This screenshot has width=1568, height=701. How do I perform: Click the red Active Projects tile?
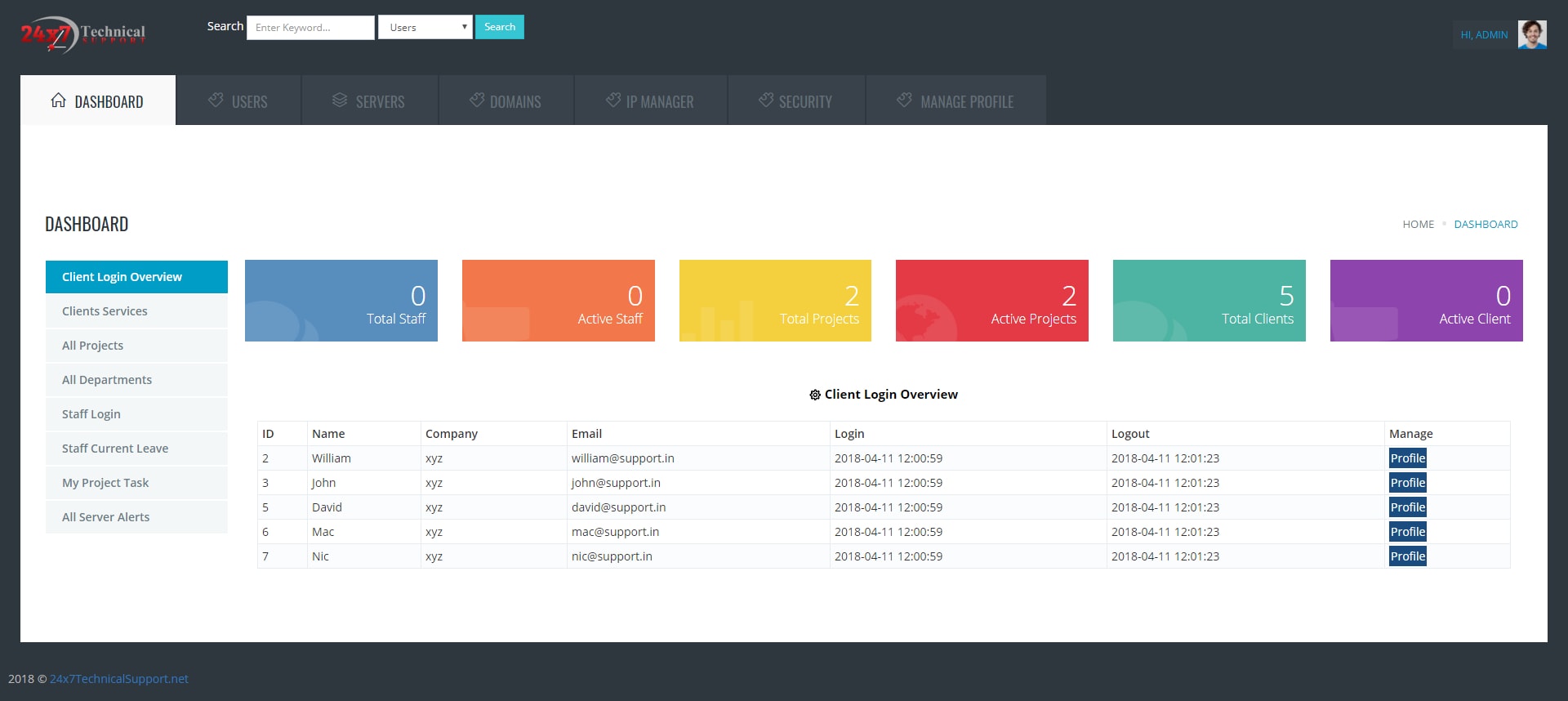(x=992, y=301)
